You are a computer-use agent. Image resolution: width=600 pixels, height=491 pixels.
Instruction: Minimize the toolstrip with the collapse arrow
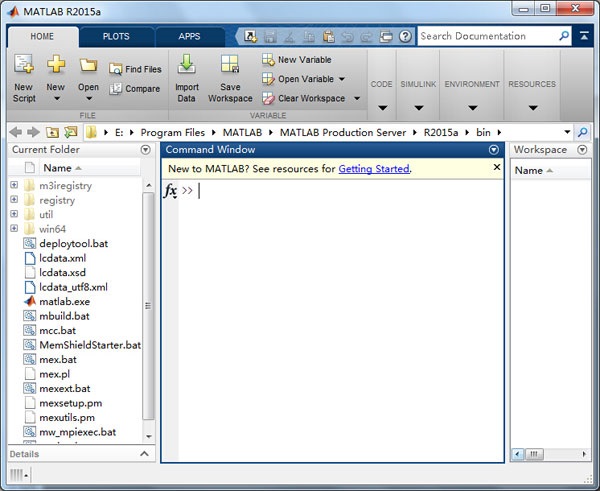(584, 36)
